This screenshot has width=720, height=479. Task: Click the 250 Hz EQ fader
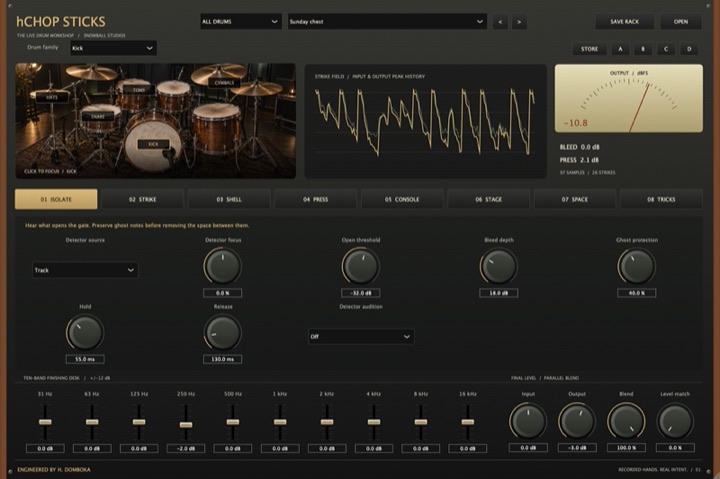click(186, 425)
